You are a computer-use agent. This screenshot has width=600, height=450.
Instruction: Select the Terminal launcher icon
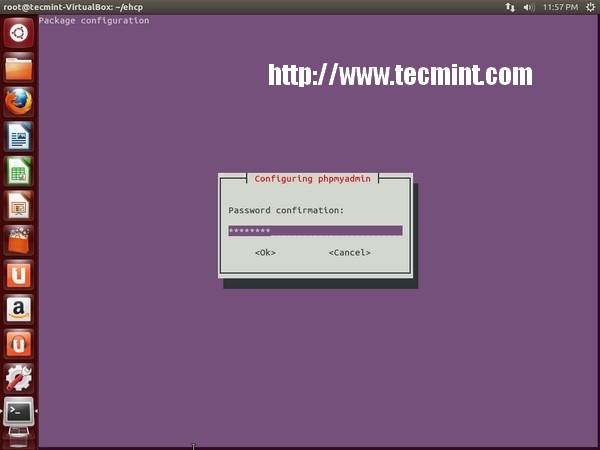coord(19,412)
